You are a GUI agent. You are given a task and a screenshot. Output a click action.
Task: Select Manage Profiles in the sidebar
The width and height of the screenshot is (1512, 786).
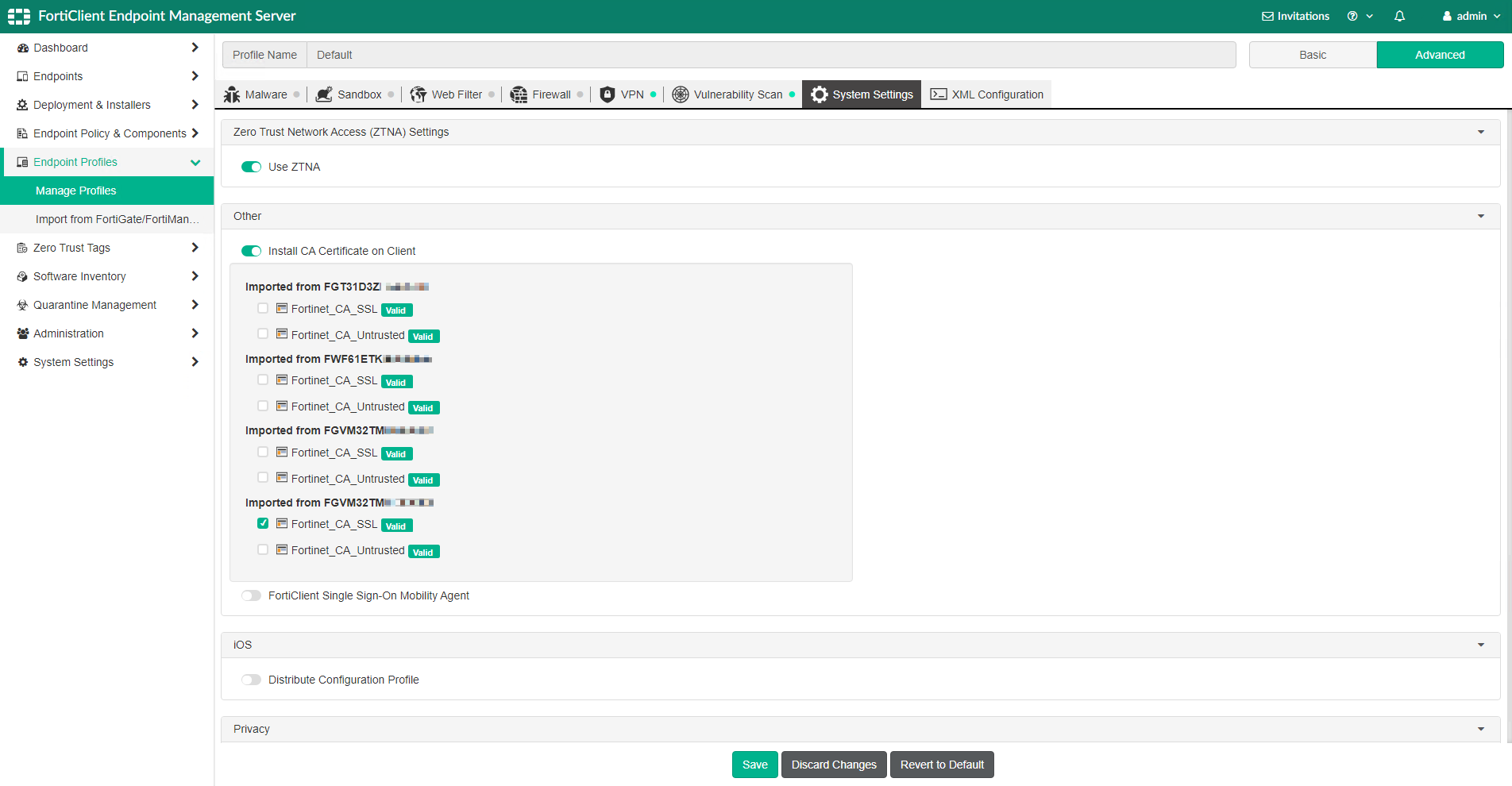pos(75,191)
